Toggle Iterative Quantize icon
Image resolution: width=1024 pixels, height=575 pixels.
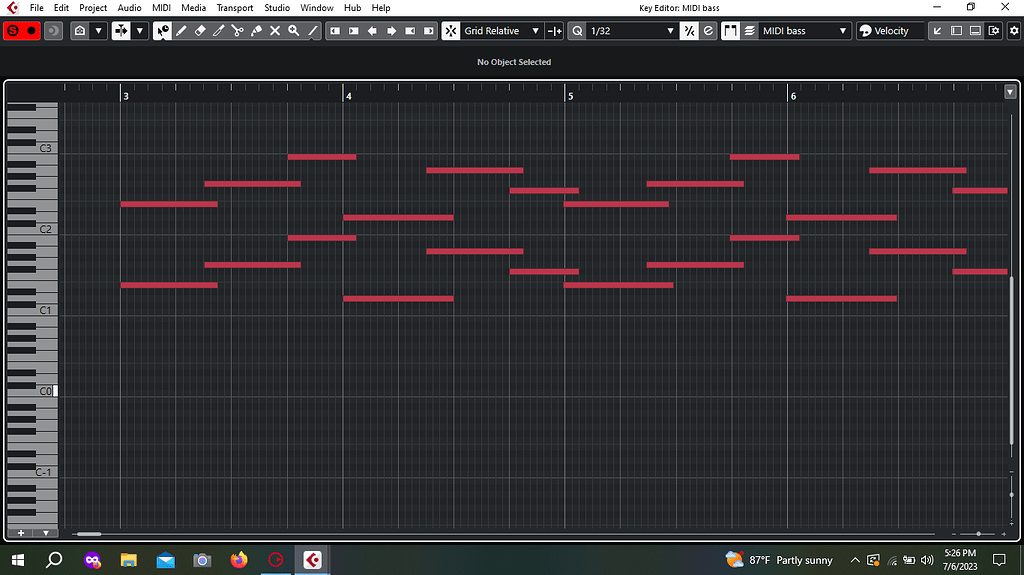(689, 31)
